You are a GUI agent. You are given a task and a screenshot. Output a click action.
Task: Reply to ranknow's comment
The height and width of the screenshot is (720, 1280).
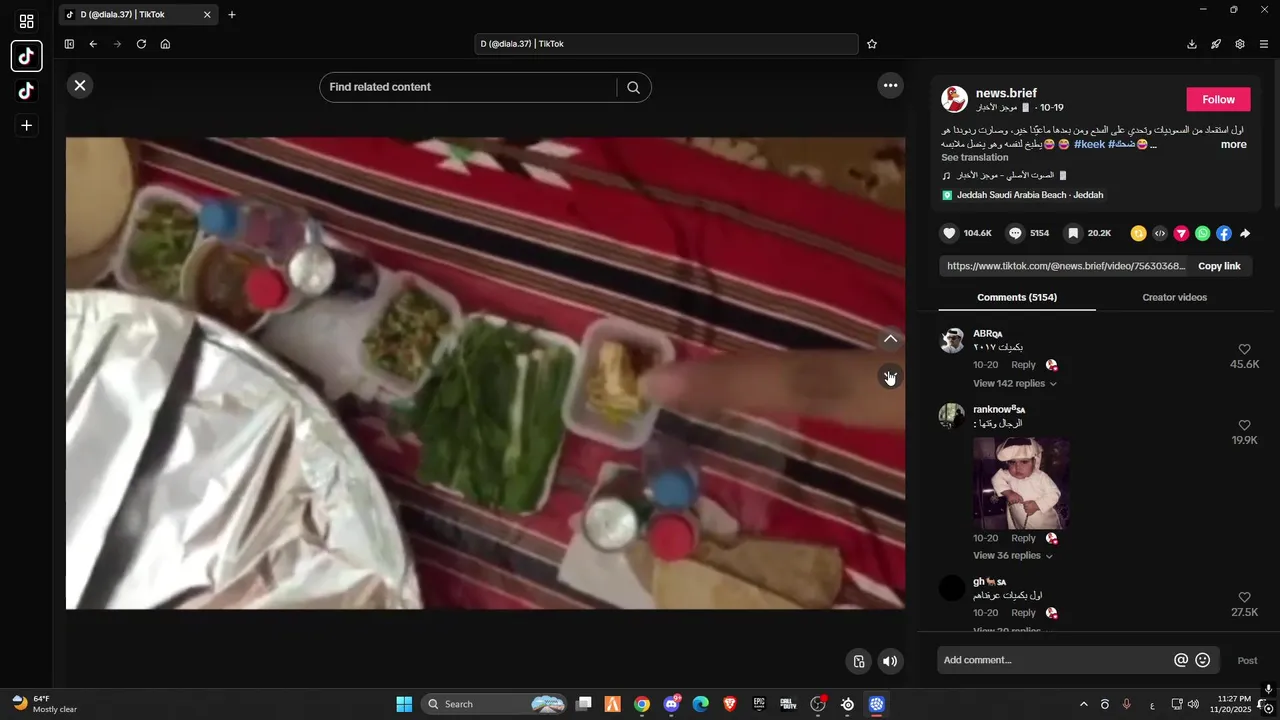tap(1023, 538)
